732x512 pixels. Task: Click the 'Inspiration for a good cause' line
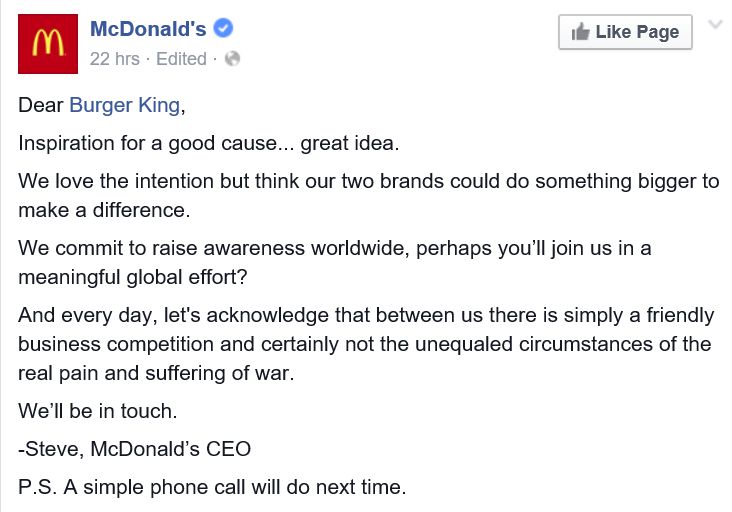(x=208, y=143)
